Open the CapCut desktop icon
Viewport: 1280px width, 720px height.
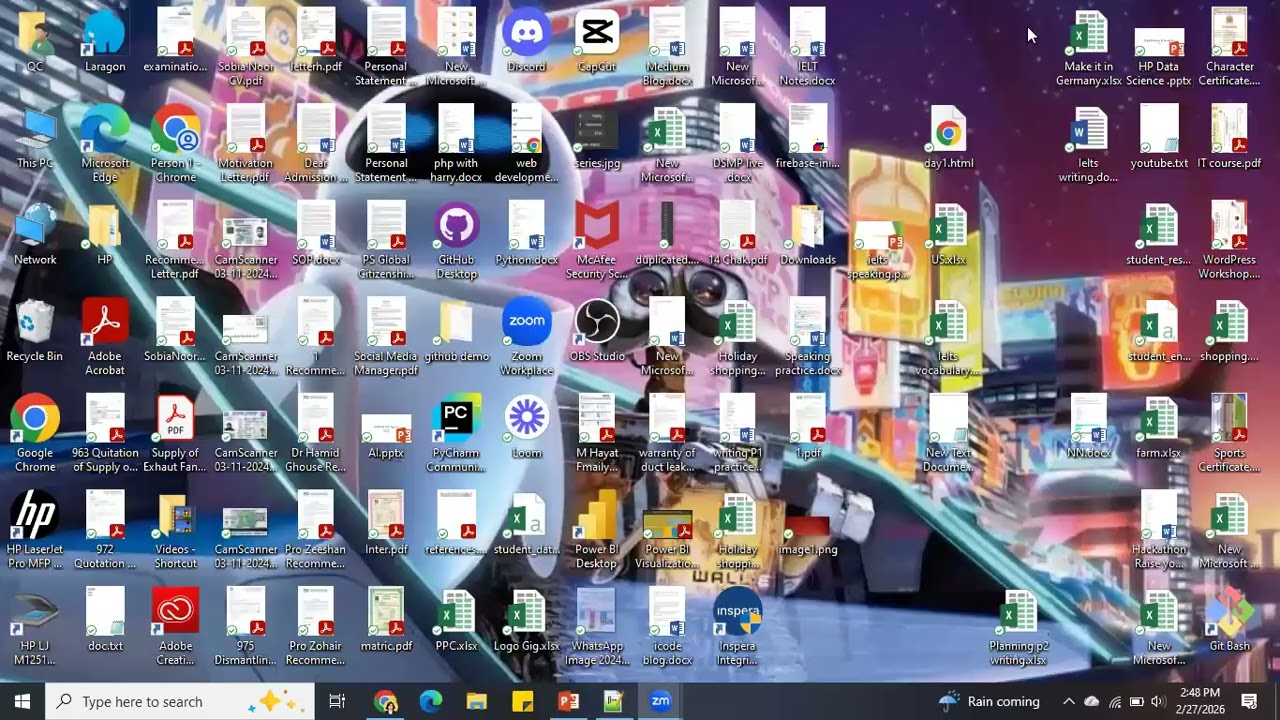point(597,42)
